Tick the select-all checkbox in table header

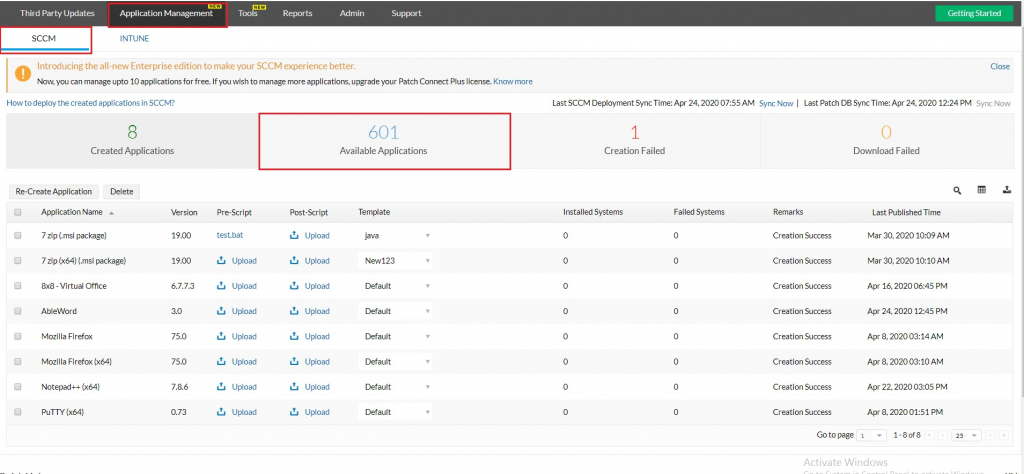point(18,212)
